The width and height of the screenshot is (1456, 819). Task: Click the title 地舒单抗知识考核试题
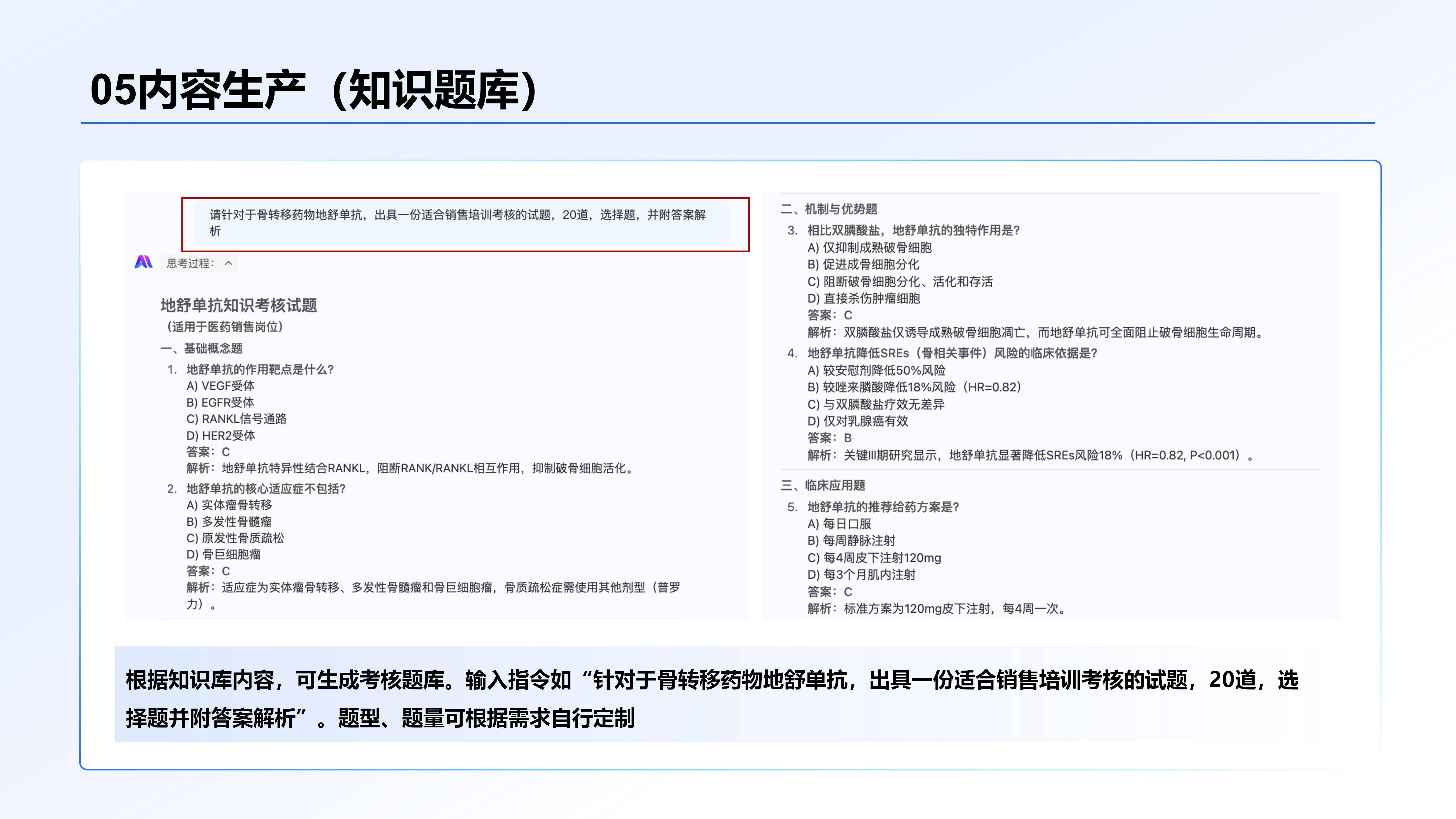(x=240, y=306)
